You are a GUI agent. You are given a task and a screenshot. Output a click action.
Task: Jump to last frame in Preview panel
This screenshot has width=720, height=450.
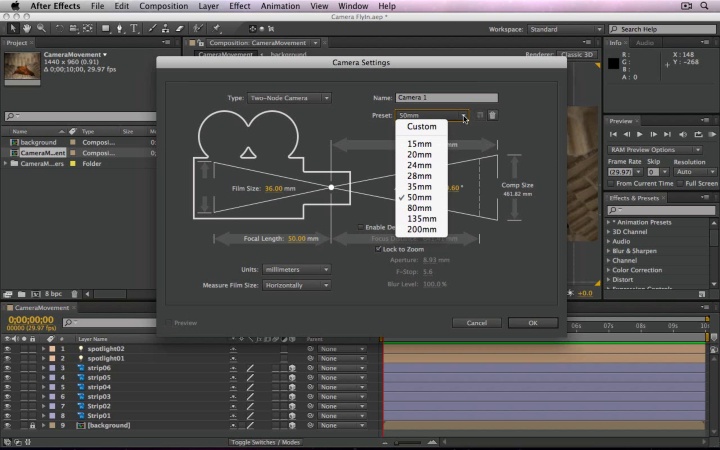coord(668,135)
